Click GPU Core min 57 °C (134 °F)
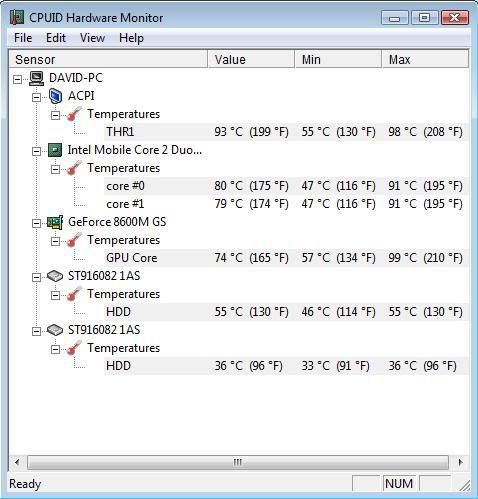This screenshot has width=478, height=499. (338, 258)
